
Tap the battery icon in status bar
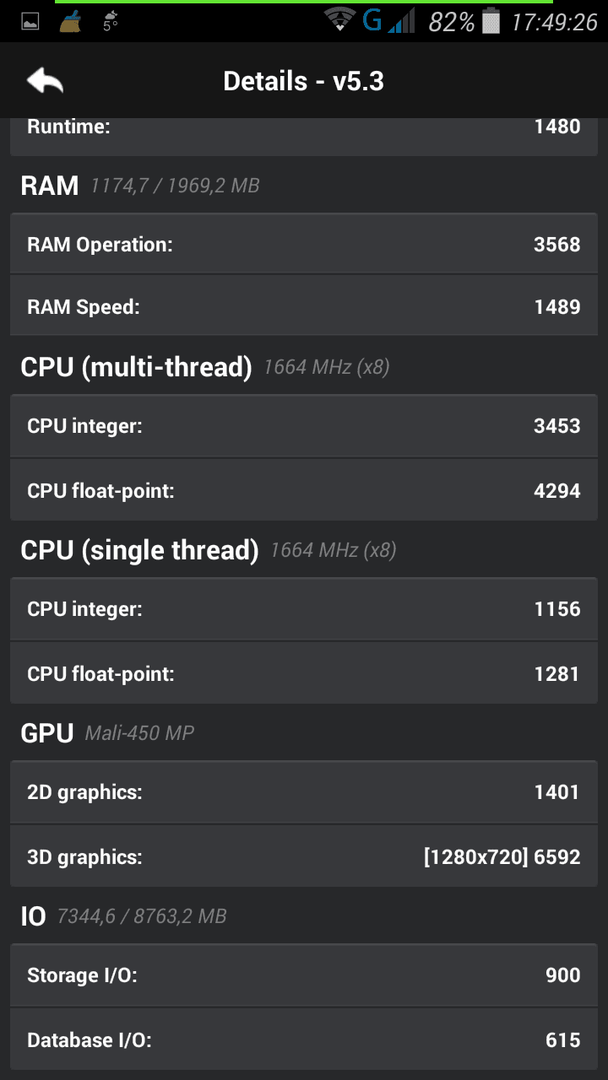click(491, 21)
